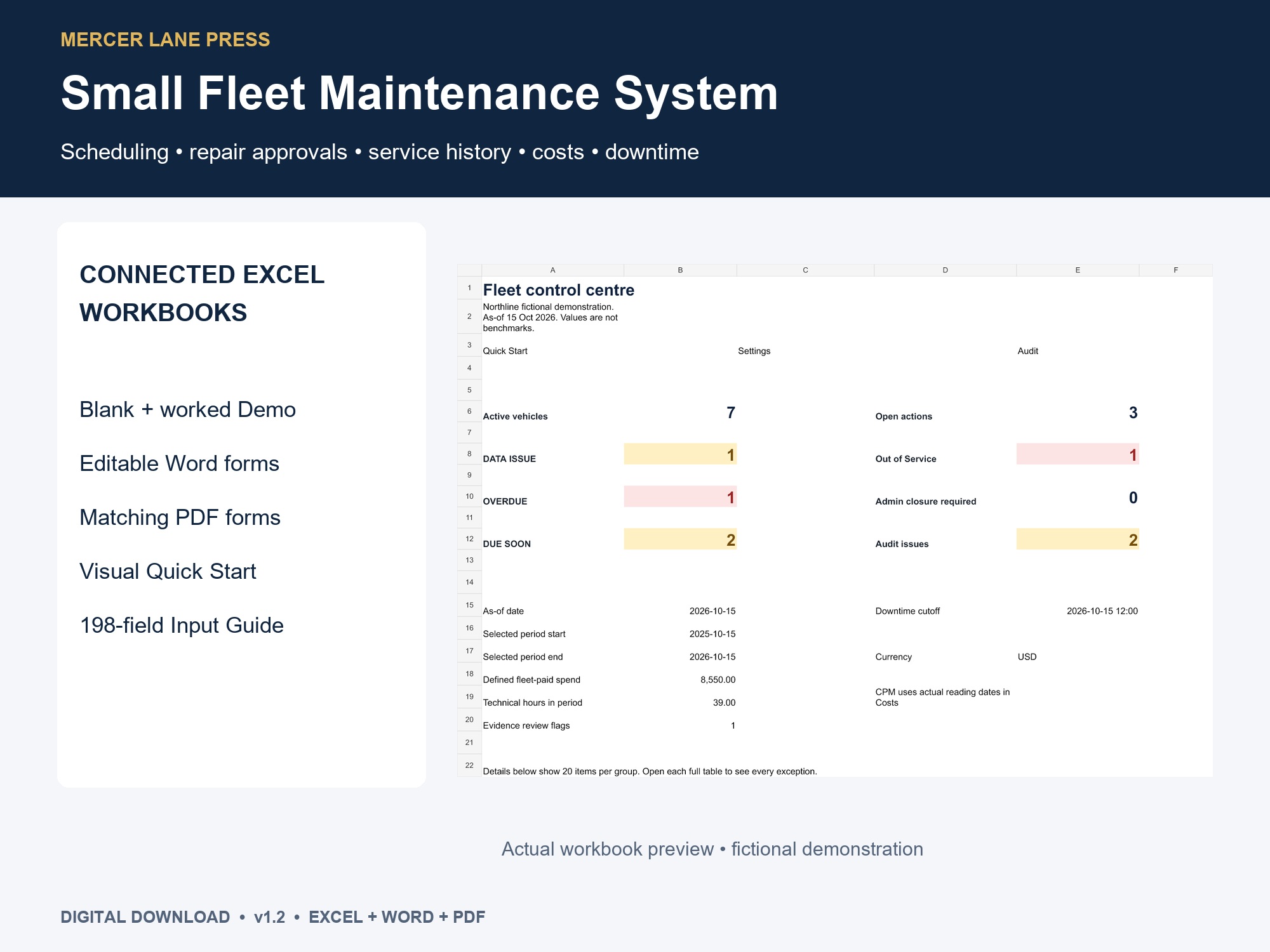This screenshot has width=1270, height=952.
Task: Click the Defined fleet-paid spend value 8,550.00
Action: click(718, 680)
